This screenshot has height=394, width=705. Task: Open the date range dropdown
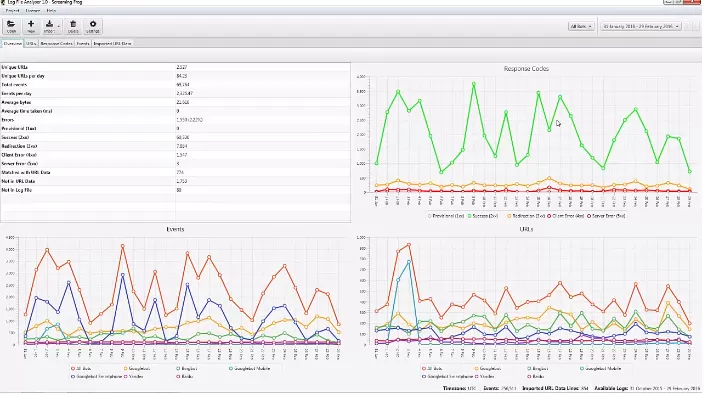(641, 27)
